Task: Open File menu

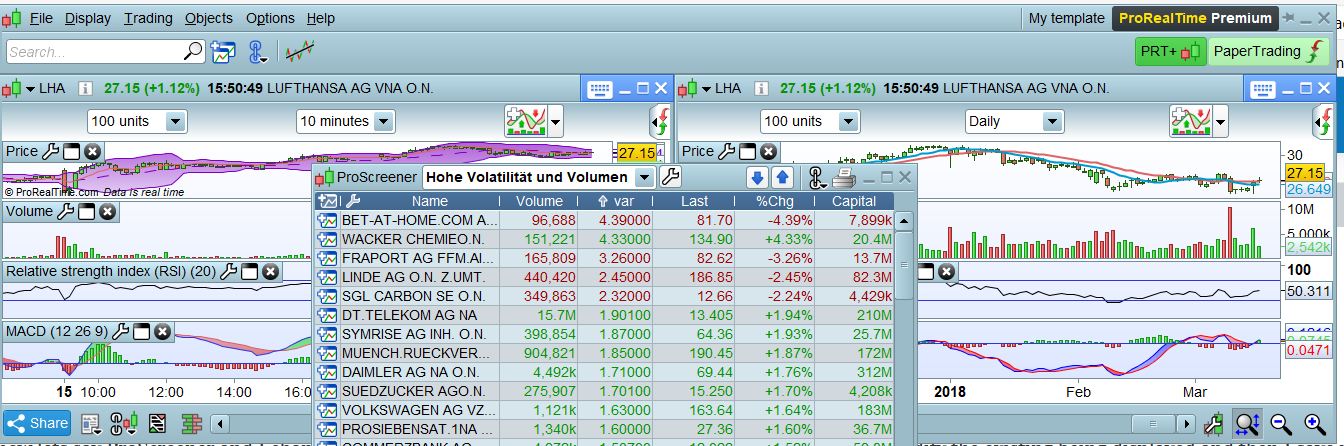Action: 41,18
